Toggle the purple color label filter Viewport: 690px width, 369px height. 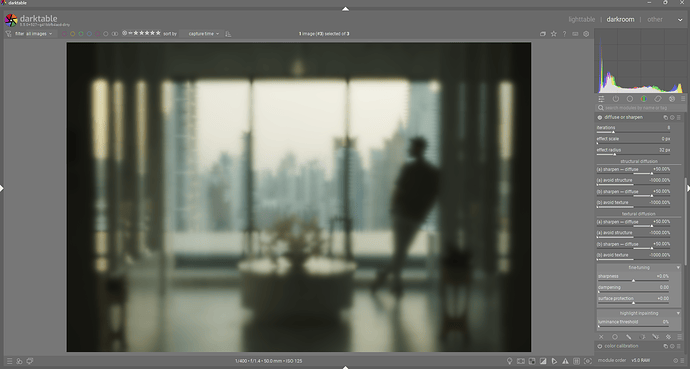[98, 34]
